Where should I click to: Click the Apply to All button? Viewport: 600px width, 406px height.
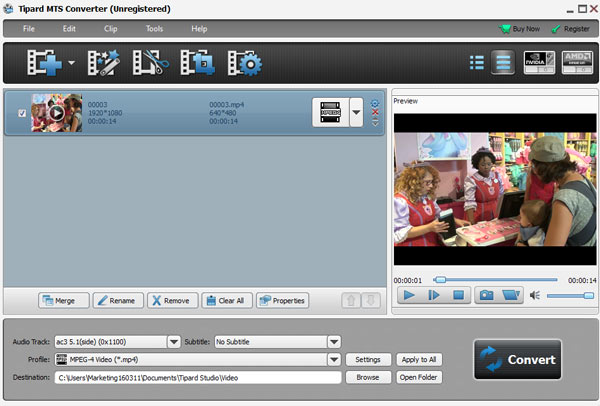tap(419, 360)
